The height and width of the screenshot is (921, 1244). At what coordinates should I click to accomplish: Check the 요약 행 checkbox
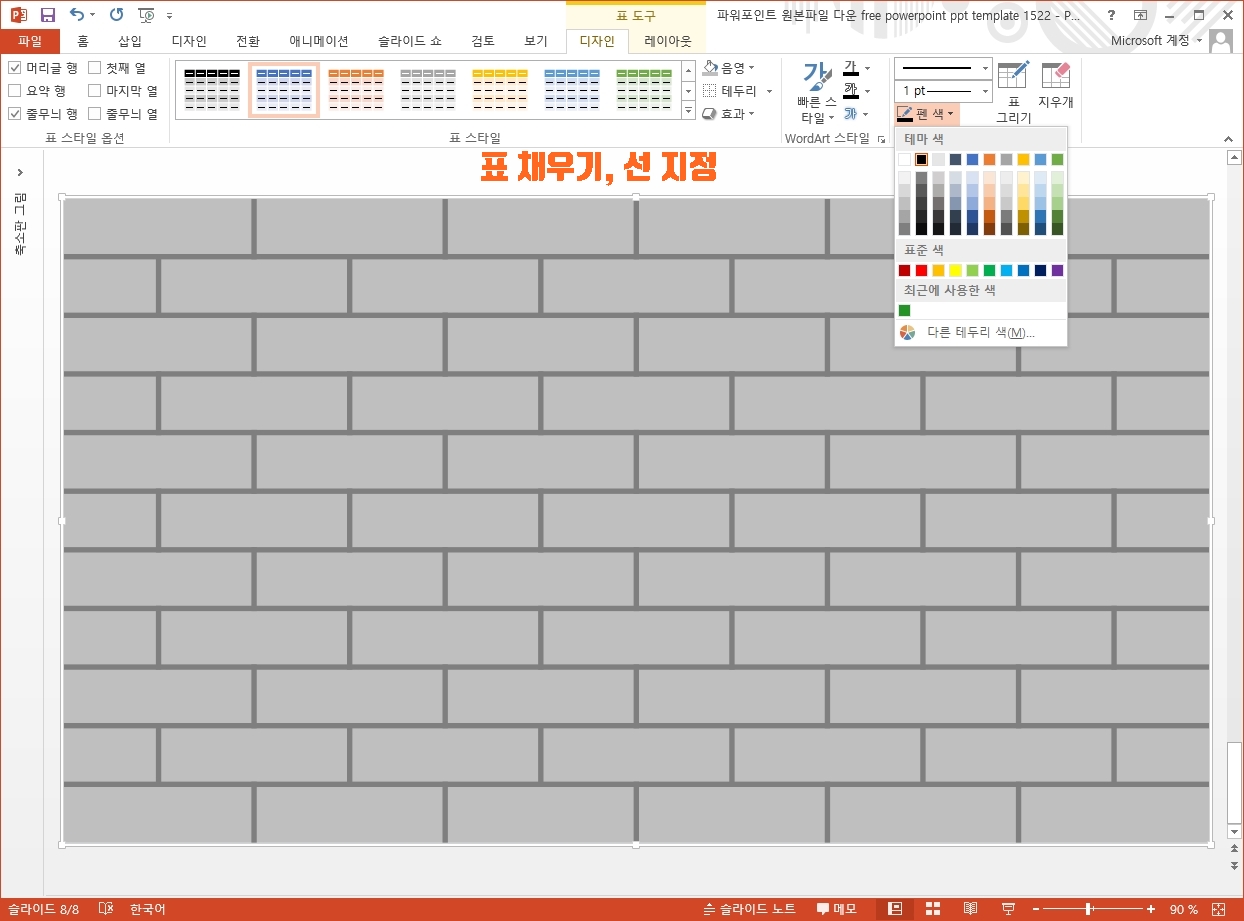[15, 91]
